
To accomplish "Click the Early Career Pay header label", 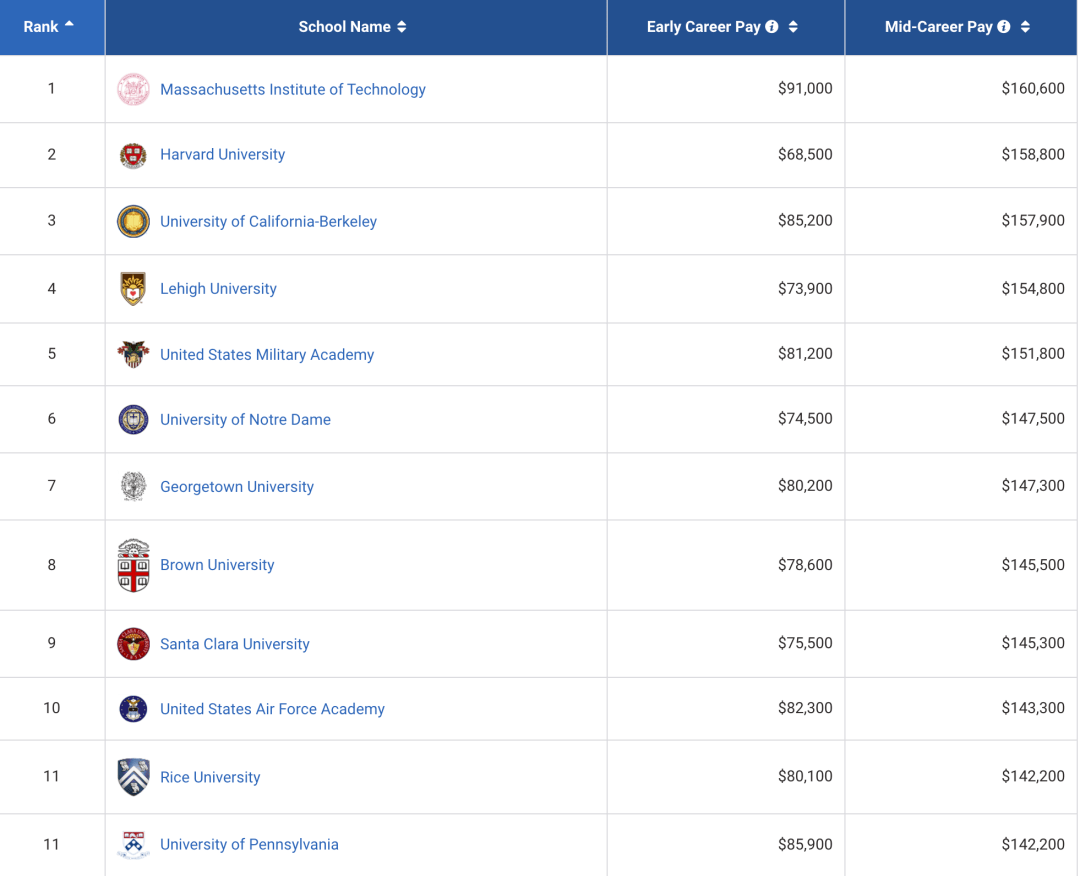I will tap(703, 27).
